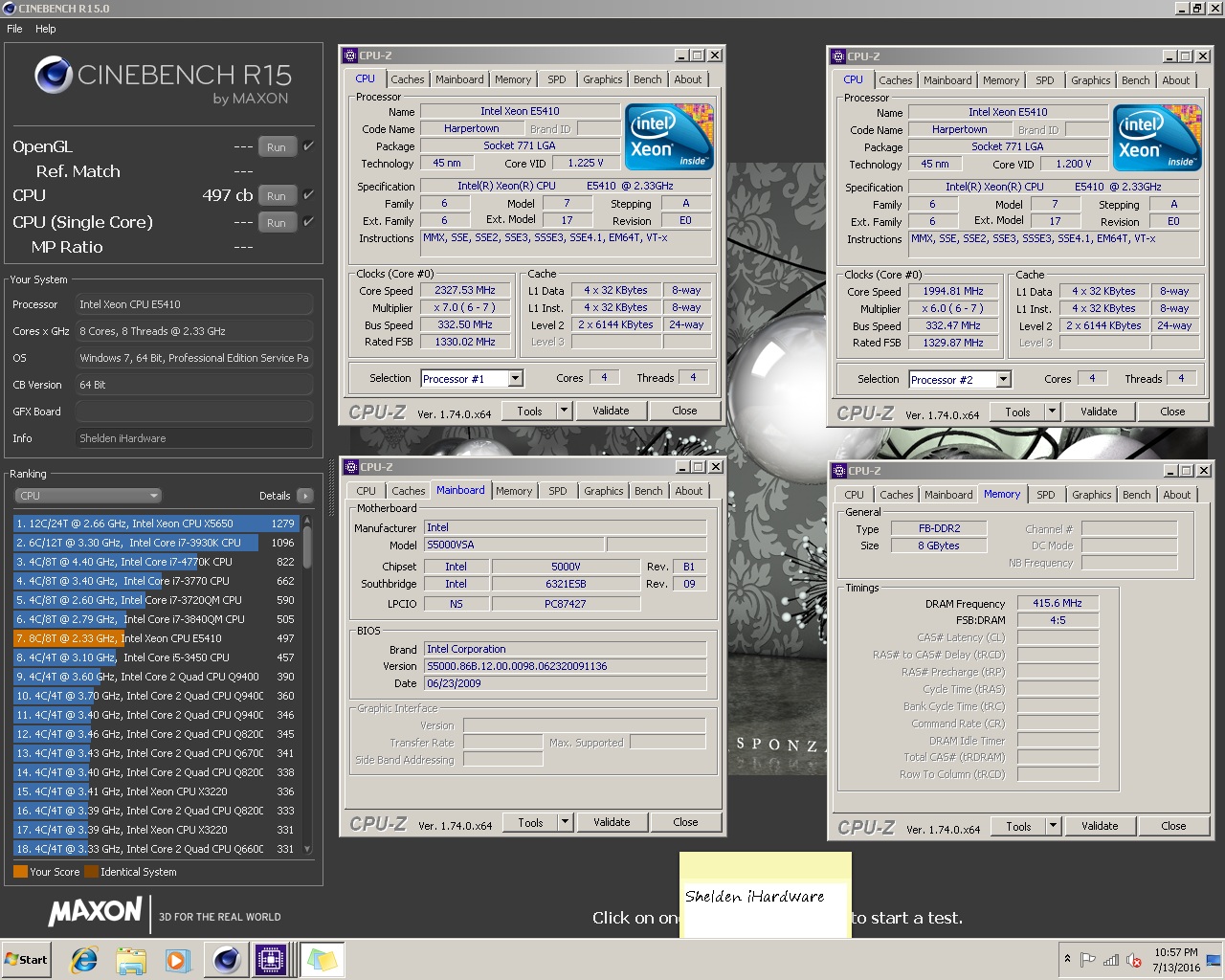Select highlighted ranking row Xeon CPU E5410
Viewport: 1225px width, 980px height.
point(156,638)
